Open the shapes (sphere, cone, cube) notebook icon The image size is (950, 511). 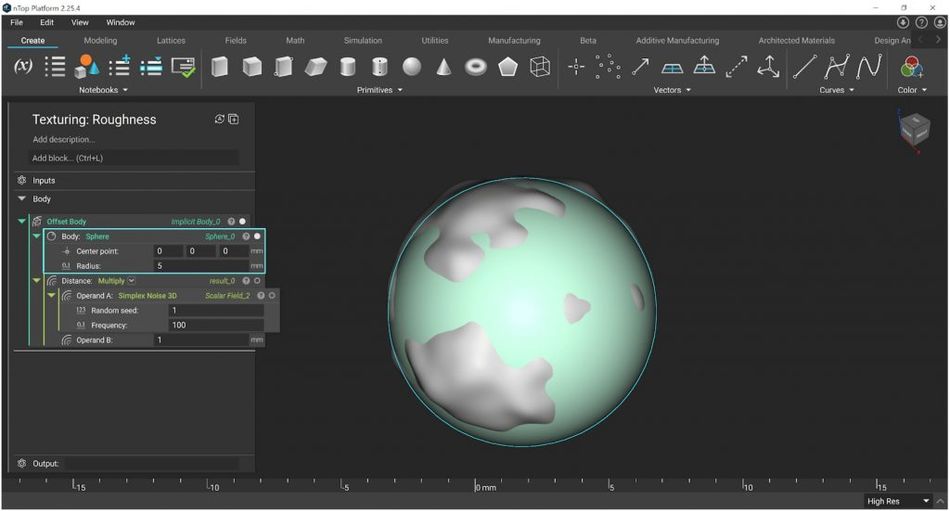coord(87,66)
